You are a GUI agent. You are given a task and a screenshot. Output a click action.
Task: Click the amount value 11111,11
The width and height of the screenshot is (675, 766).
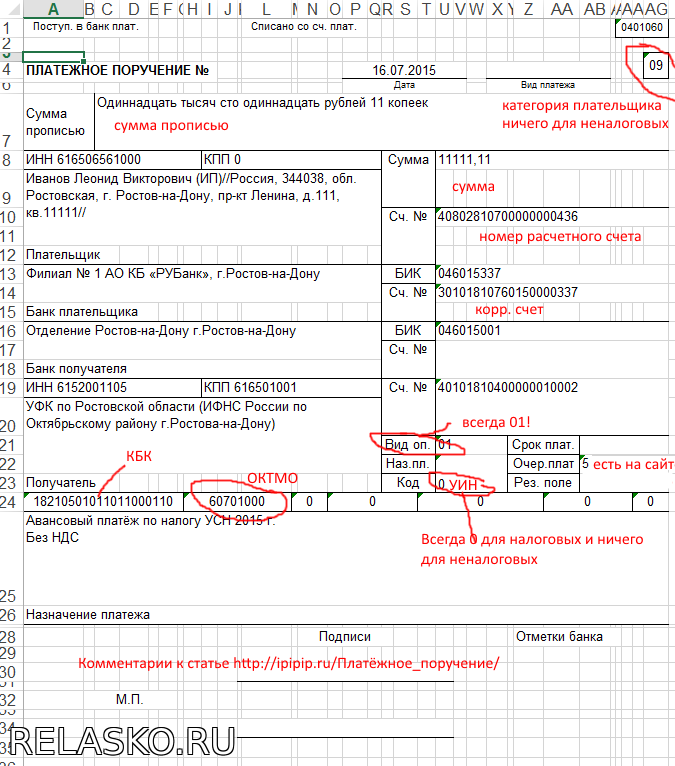pyautogui.click(x=464, y=160)
